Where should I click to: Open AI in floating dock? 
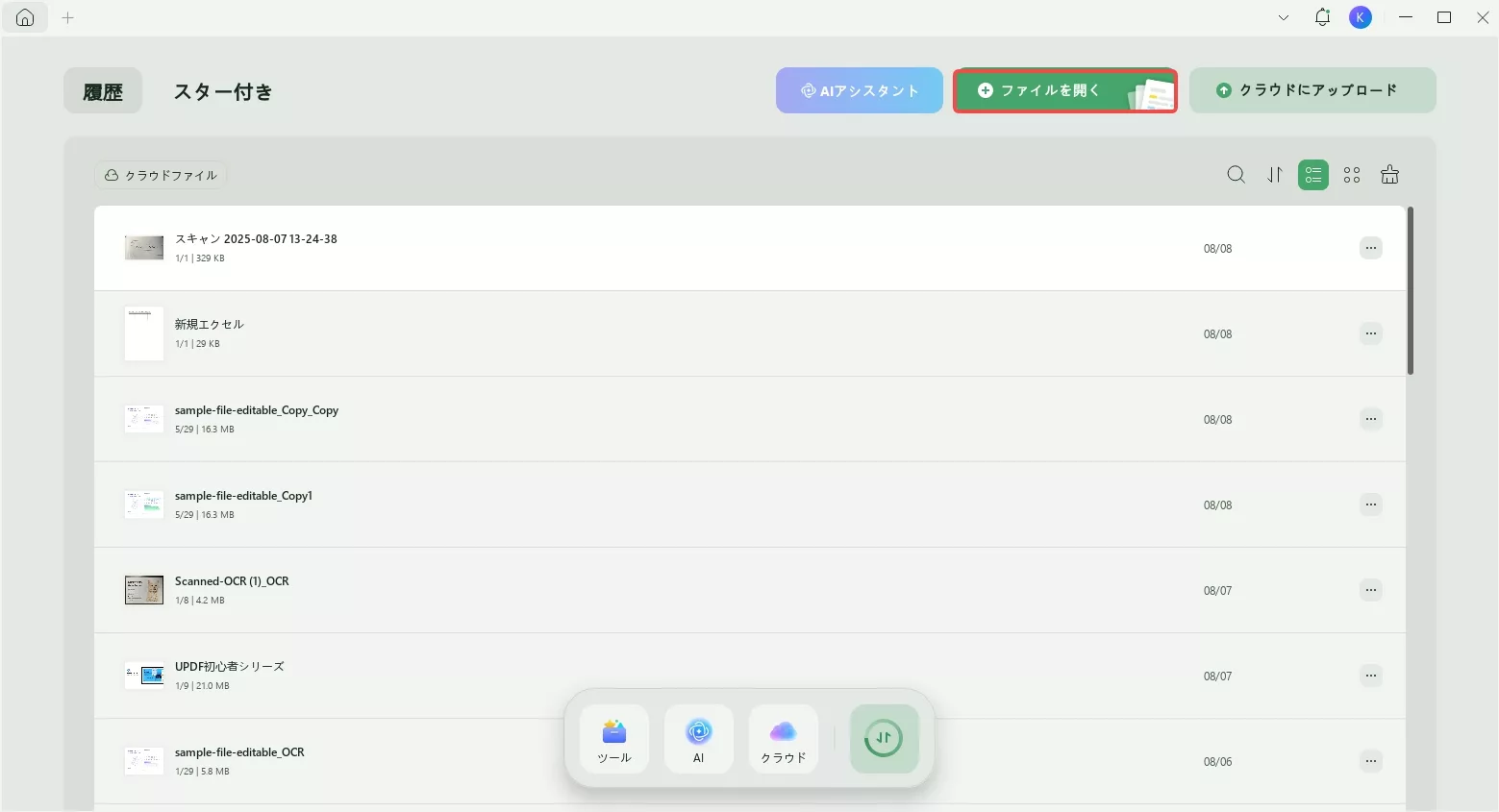(699, 739)
